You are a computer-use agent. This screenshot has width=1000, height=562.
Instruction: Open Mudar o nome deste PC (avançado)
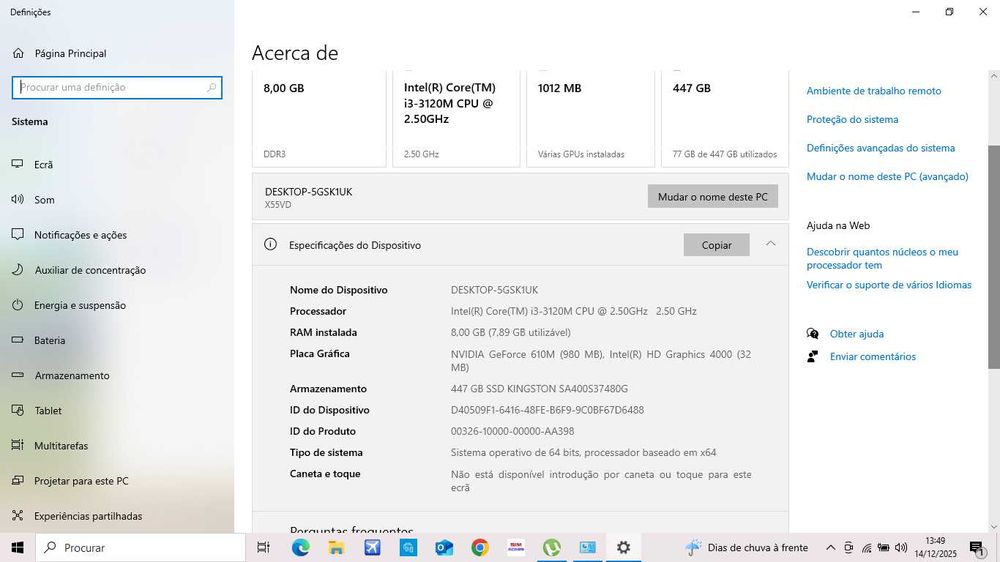coord(887,177)
